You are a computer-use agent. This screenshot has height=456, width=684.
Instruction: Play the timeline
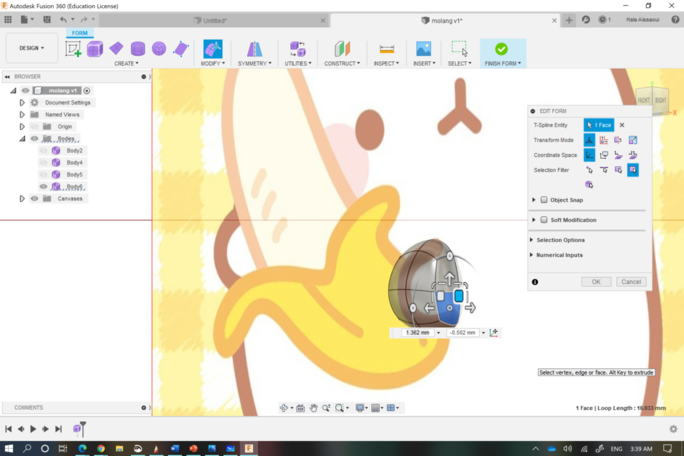(33, 429)
